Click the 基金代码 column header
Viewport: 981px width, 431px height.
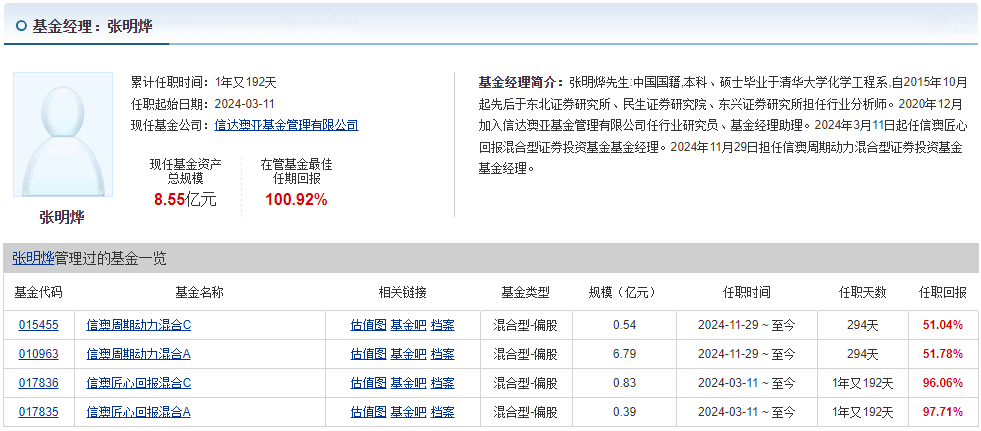38,292
